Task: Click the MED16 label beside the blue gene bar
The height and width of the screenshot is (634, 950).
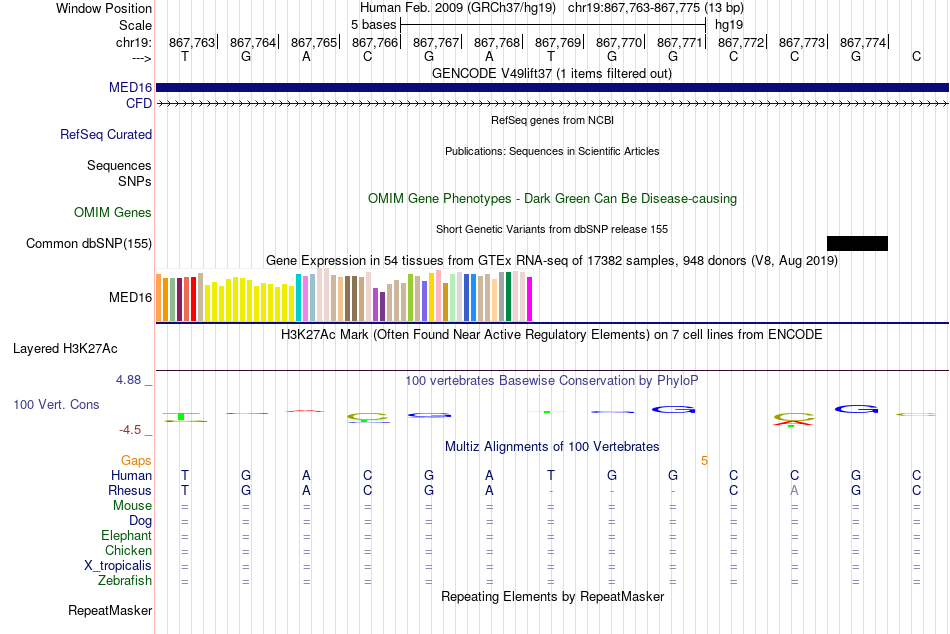Action: click(130, 87)
